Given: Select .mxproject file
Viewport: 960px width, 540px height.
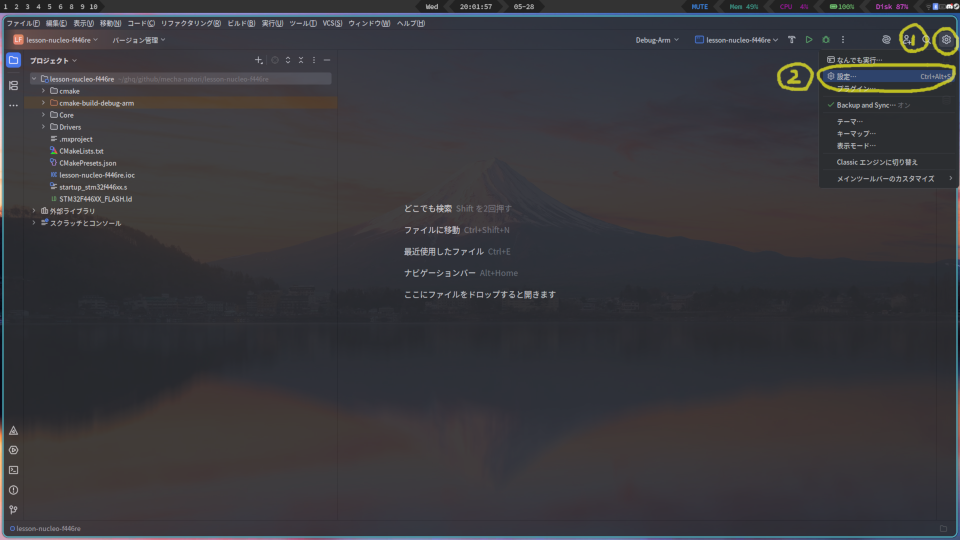Looking at the screenshot, I should pyautogui.click(x=76, y=139).
